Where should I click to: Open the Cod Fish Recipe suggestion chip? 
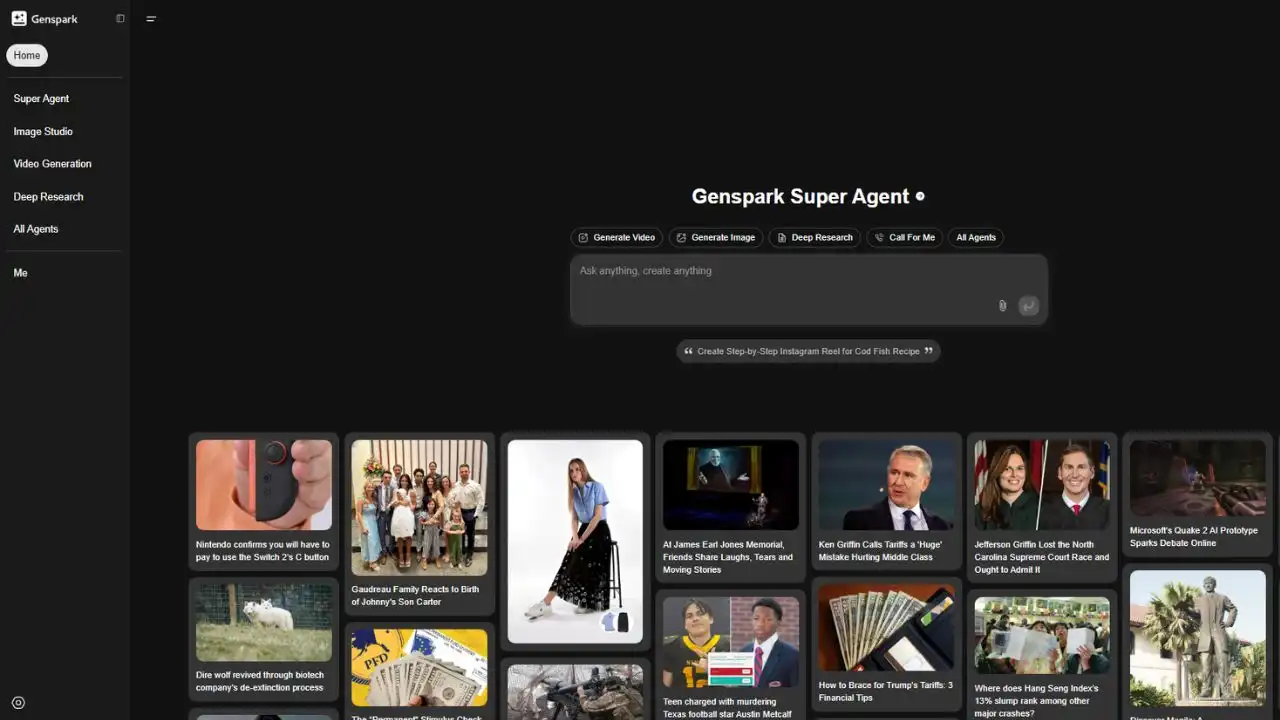[x=808, y=351]
